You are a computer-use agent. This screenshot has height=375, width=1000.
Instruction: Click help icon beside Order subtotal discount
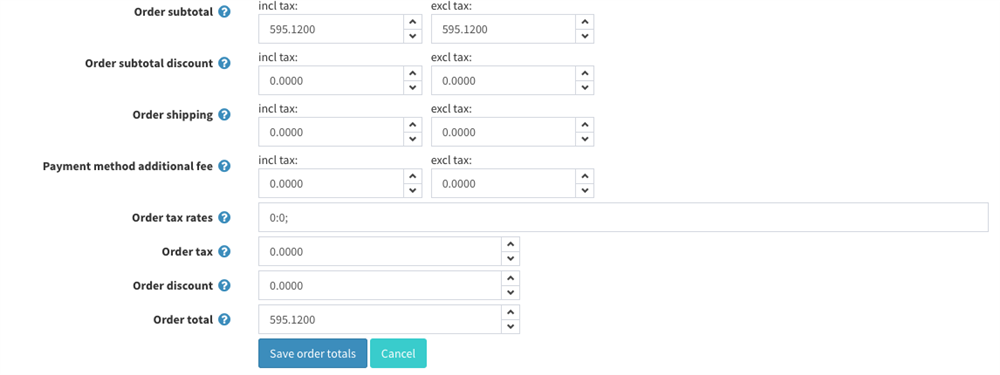[224, 63]
